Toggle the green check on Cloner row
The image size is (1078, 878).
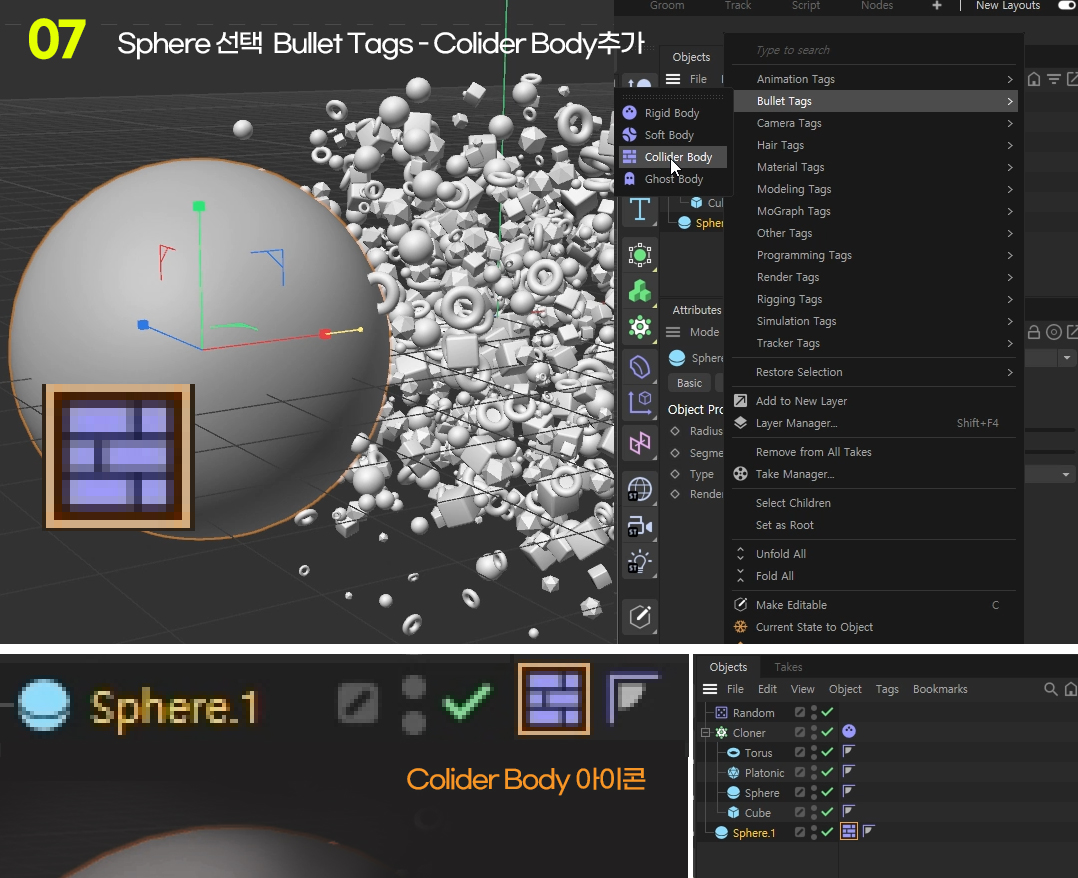tap(827, 732)
